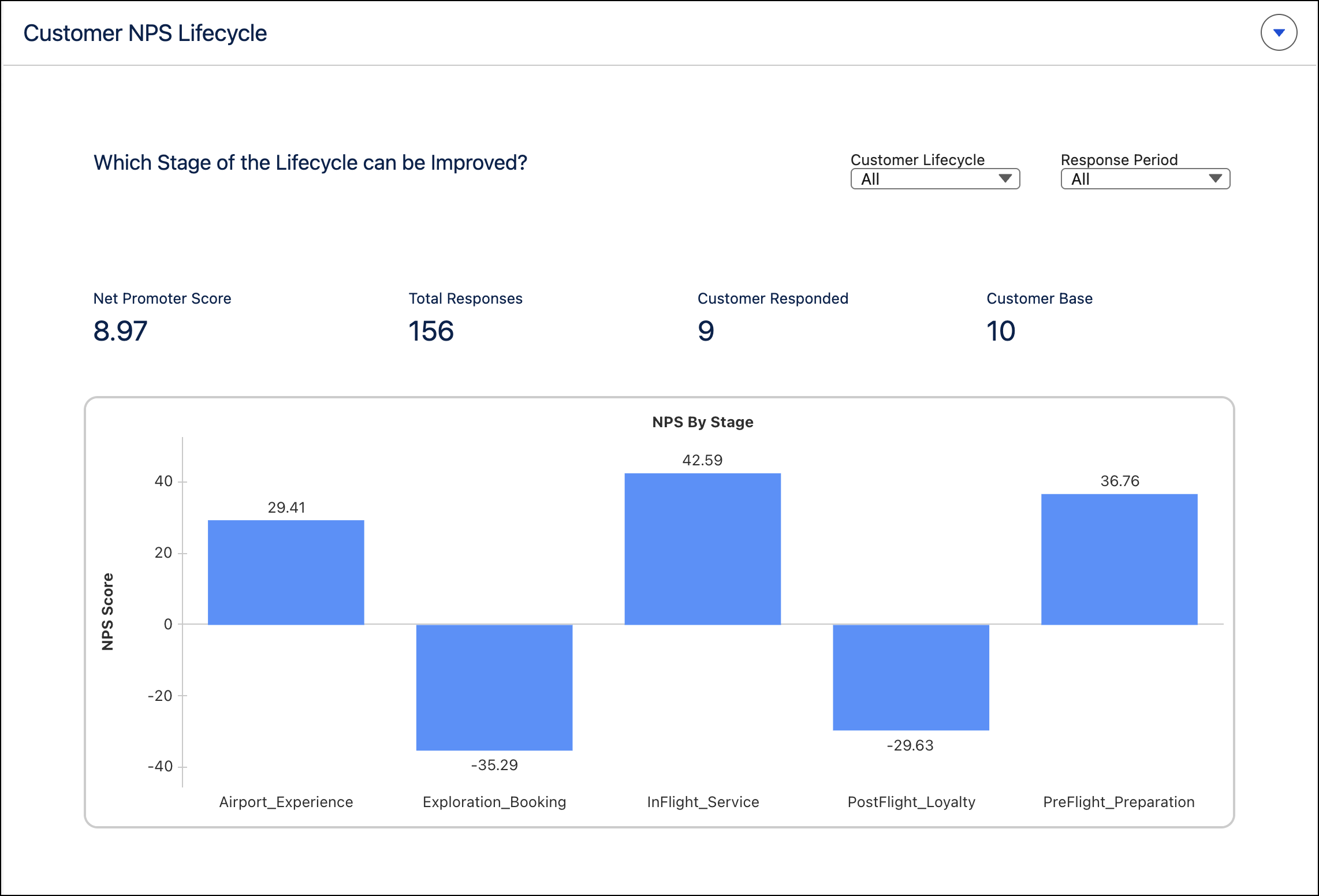Click the NPS By Stage chart title
The width and height of the screenshot is (1319, 896).
703,422
